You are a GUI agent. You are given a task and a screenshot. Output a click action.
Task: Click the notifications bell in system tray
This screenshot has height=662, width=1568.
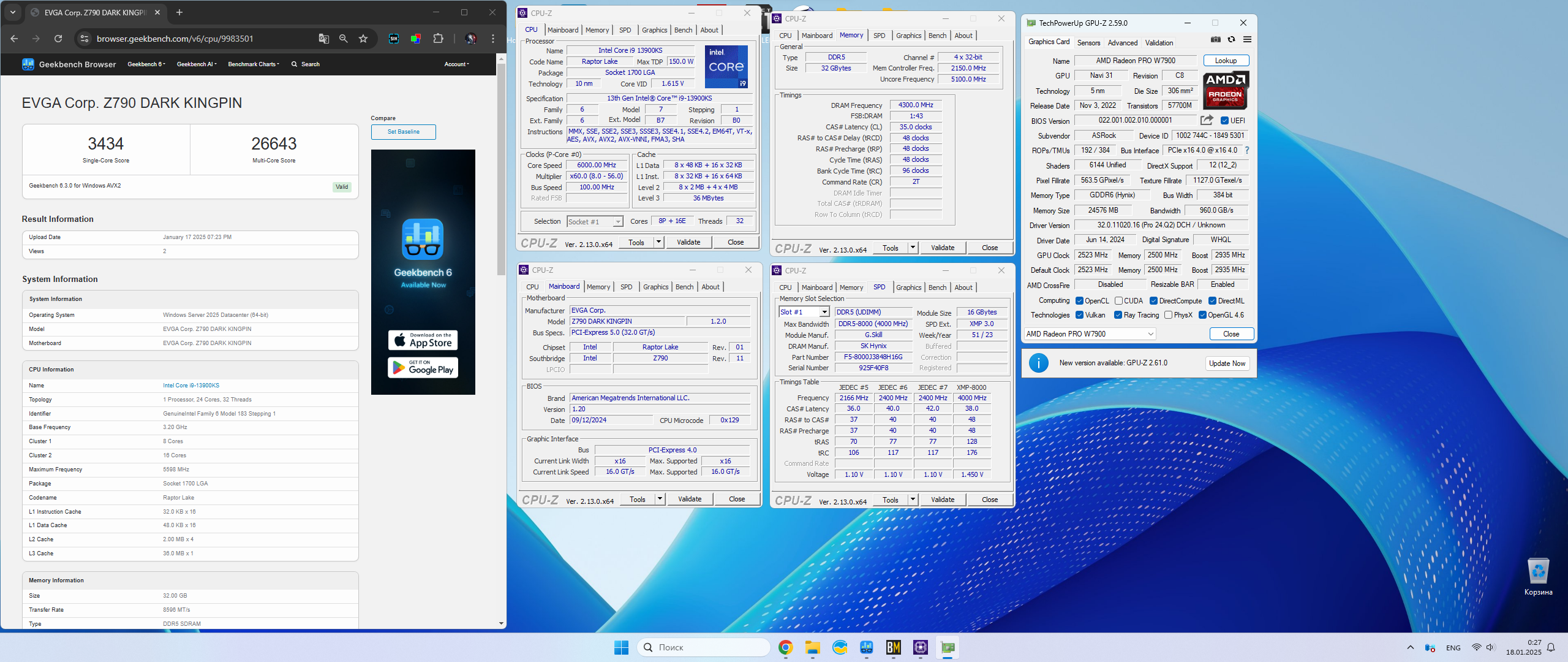1551,647
